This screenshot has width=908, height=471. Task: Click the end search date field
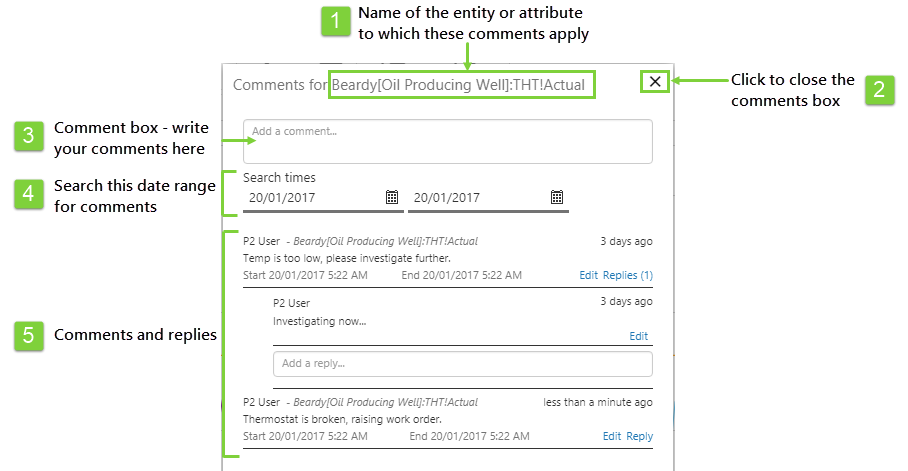477,198
